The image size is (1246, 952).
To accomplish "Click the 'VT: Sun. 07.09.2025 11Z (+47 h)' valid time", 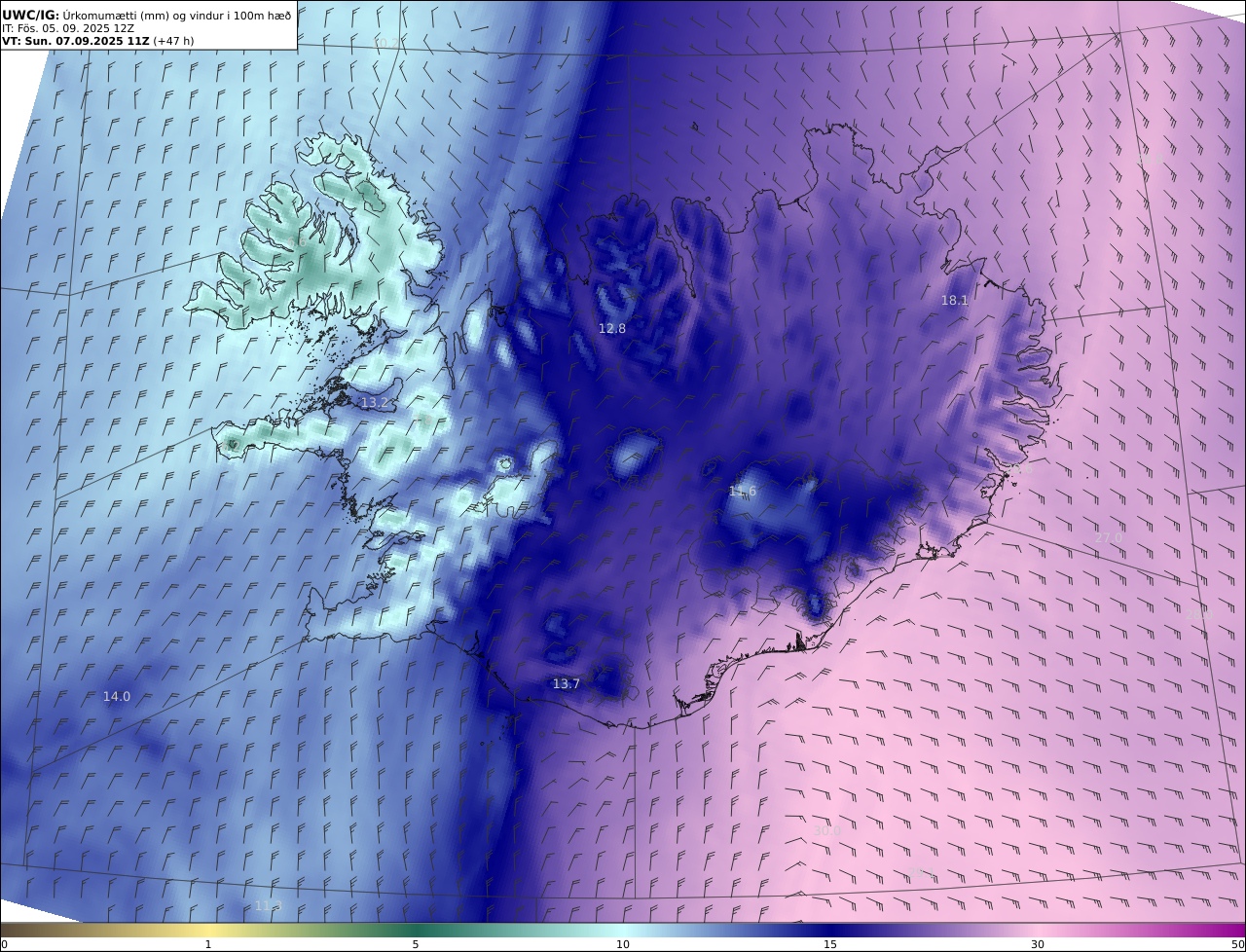I will coord(97,41).
